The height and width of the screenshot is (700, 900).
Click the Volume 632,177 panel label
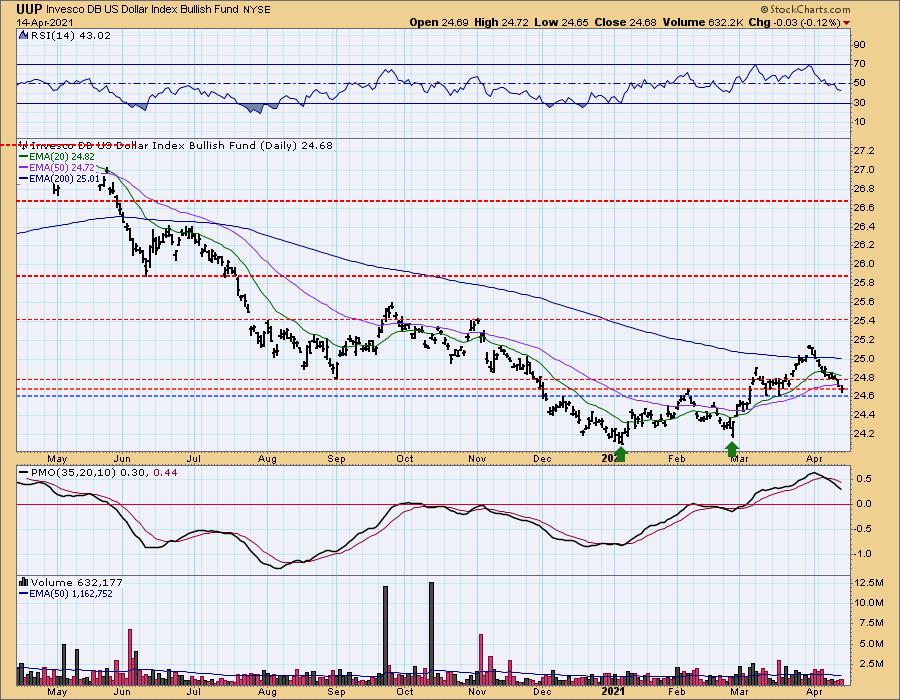click(76, 582)
